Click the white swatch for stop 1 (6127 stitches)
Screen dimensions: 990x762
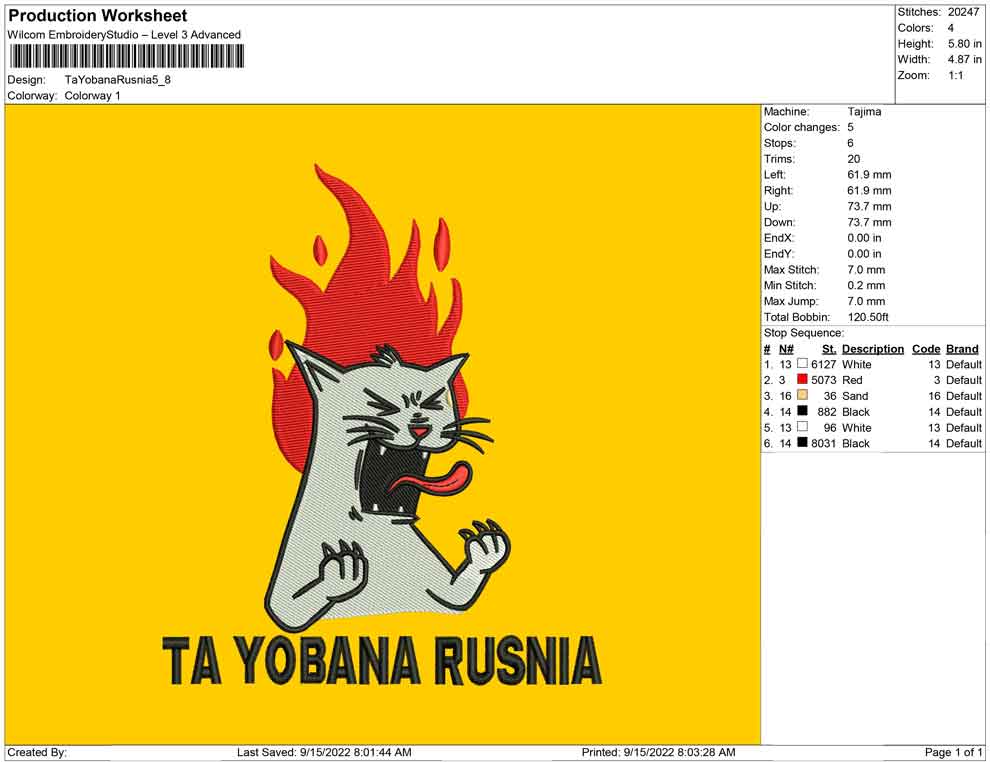coord(802,364)
